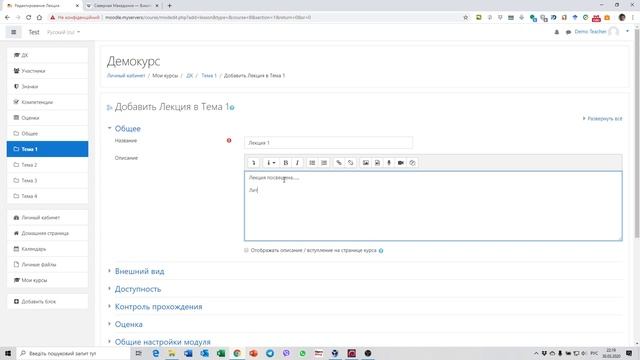Apply bold formatting in description editor
This screenshot has height=360, width=640.
tap(286, 163)
